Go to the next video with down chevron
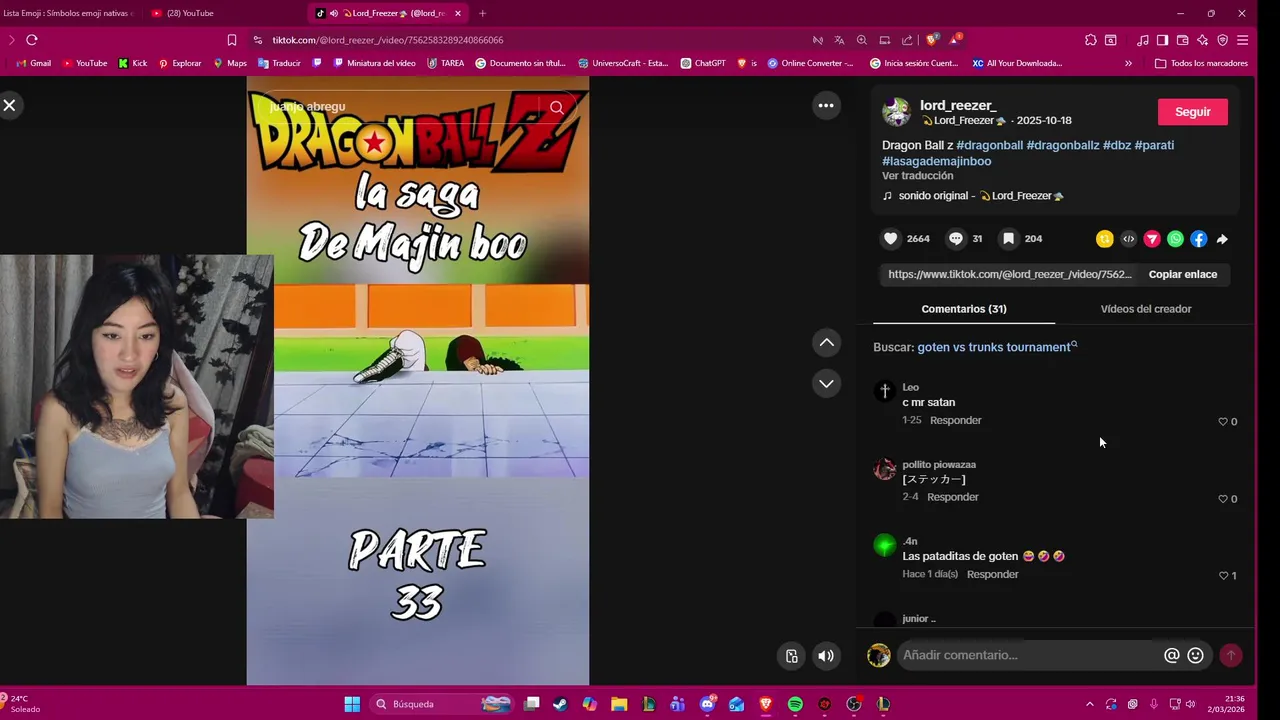1280x720 pixels. coord(826,383)
